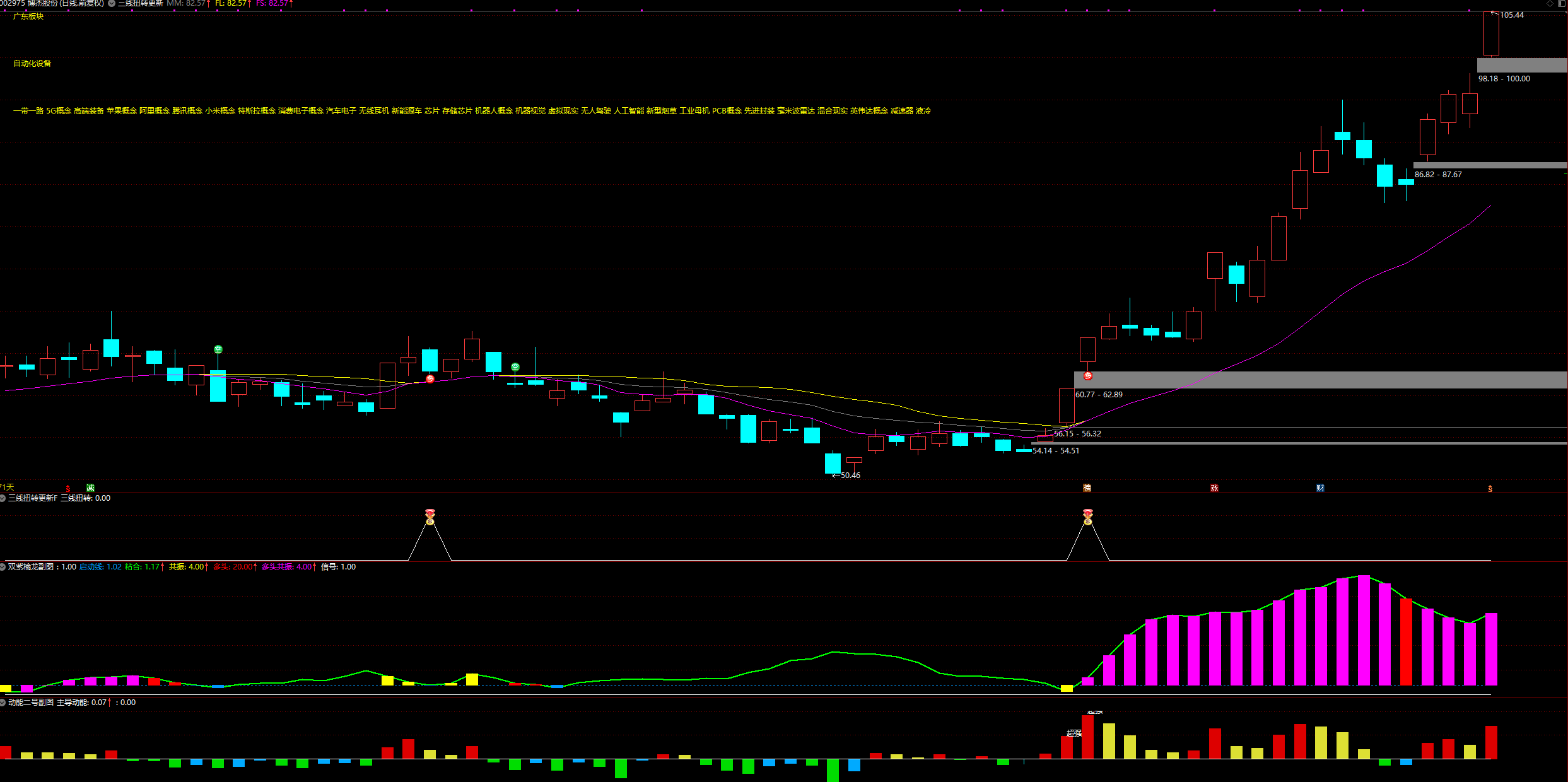
Task: Click the 86.82 - 87.67 gap label
Action: (1438, 175)
